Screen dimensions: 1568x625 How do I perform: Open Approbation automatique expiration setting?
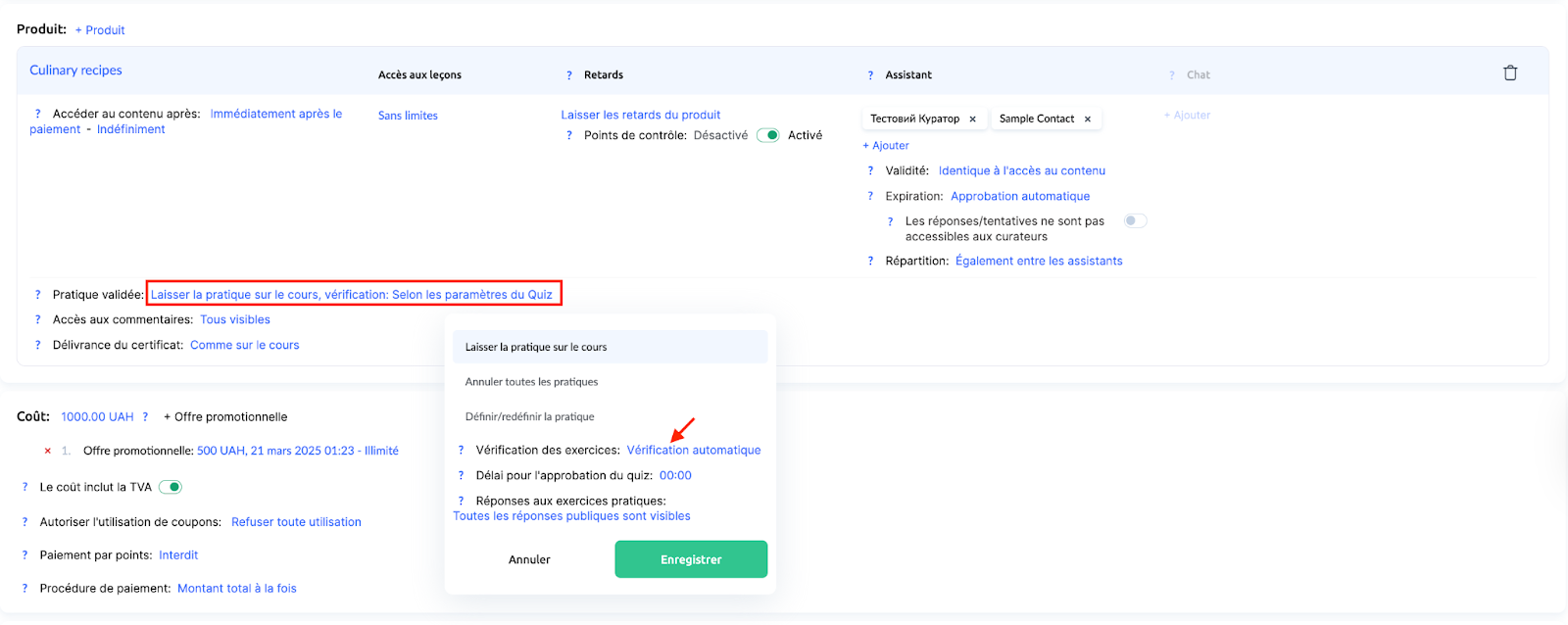(1019, 197)
